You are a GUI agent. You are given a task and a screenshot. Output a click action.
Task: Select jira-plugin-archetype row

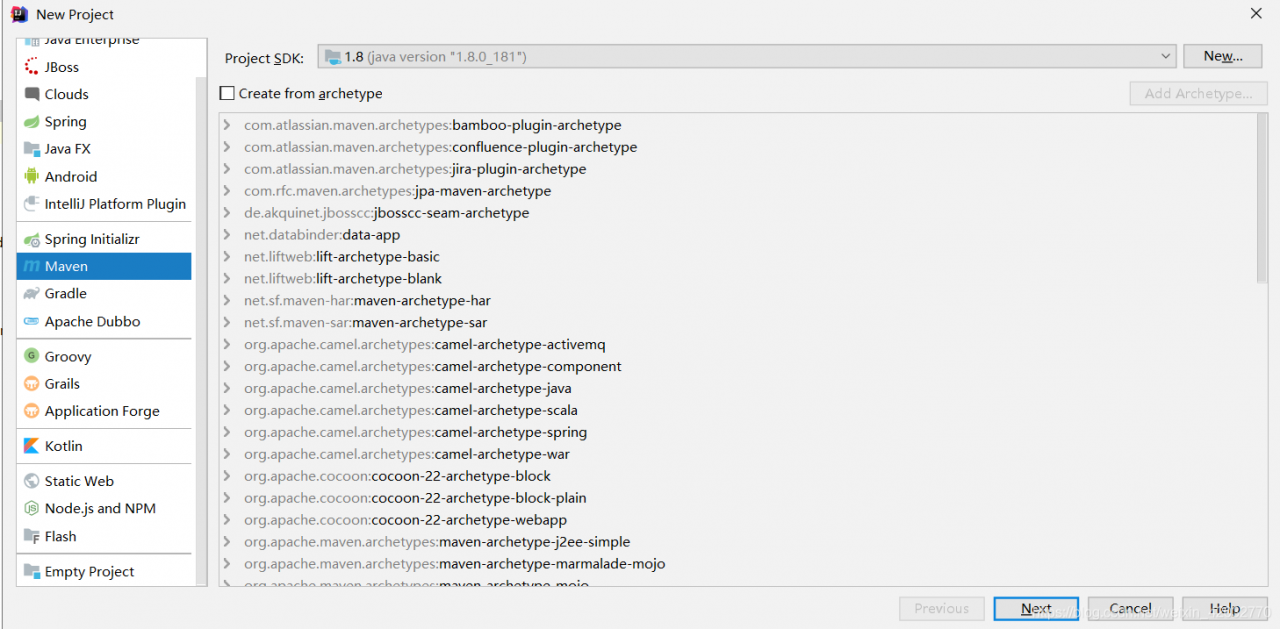click(x=738, y=169)
